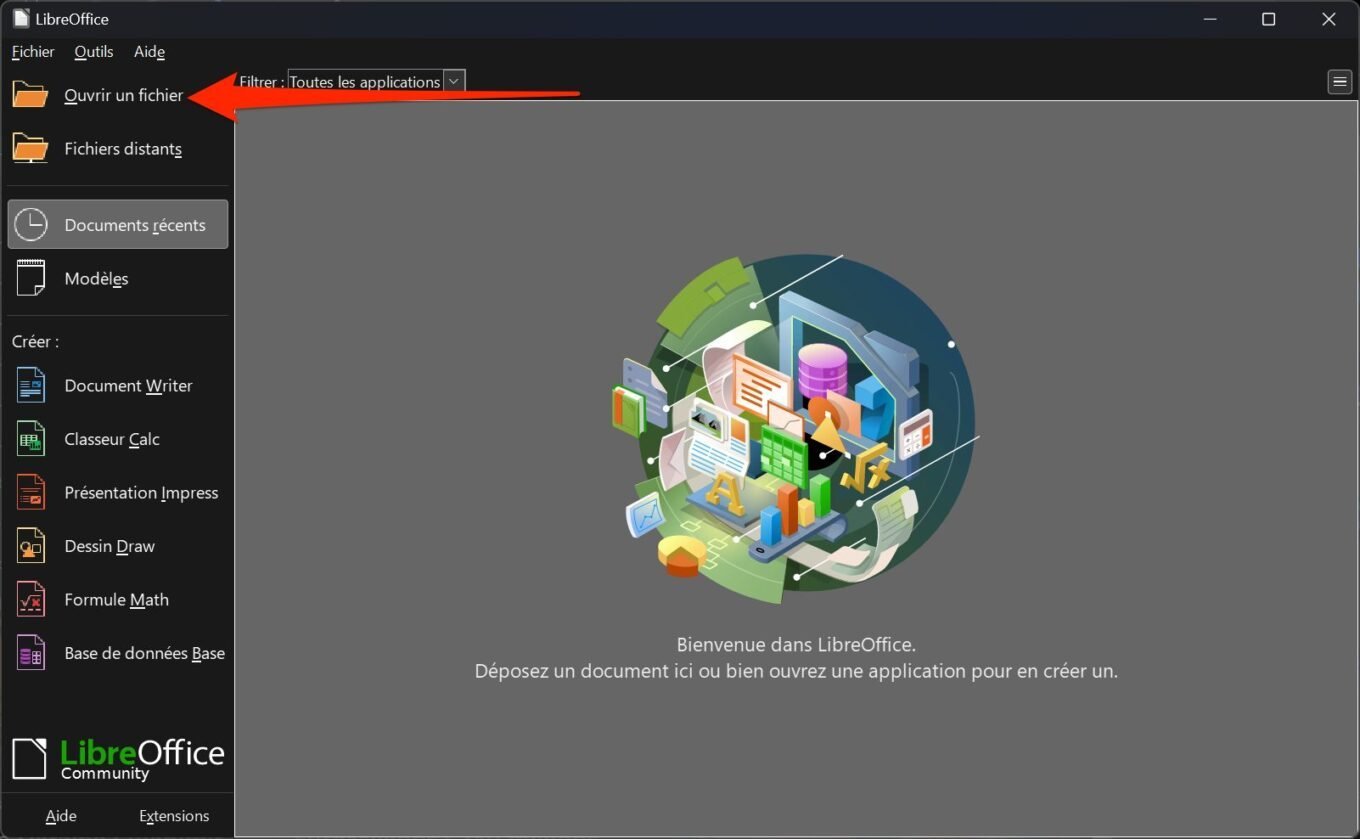The height and width of the screenshot is (839, 1360).
Task: Click the Formule Math label
Action: coord(116,599)
